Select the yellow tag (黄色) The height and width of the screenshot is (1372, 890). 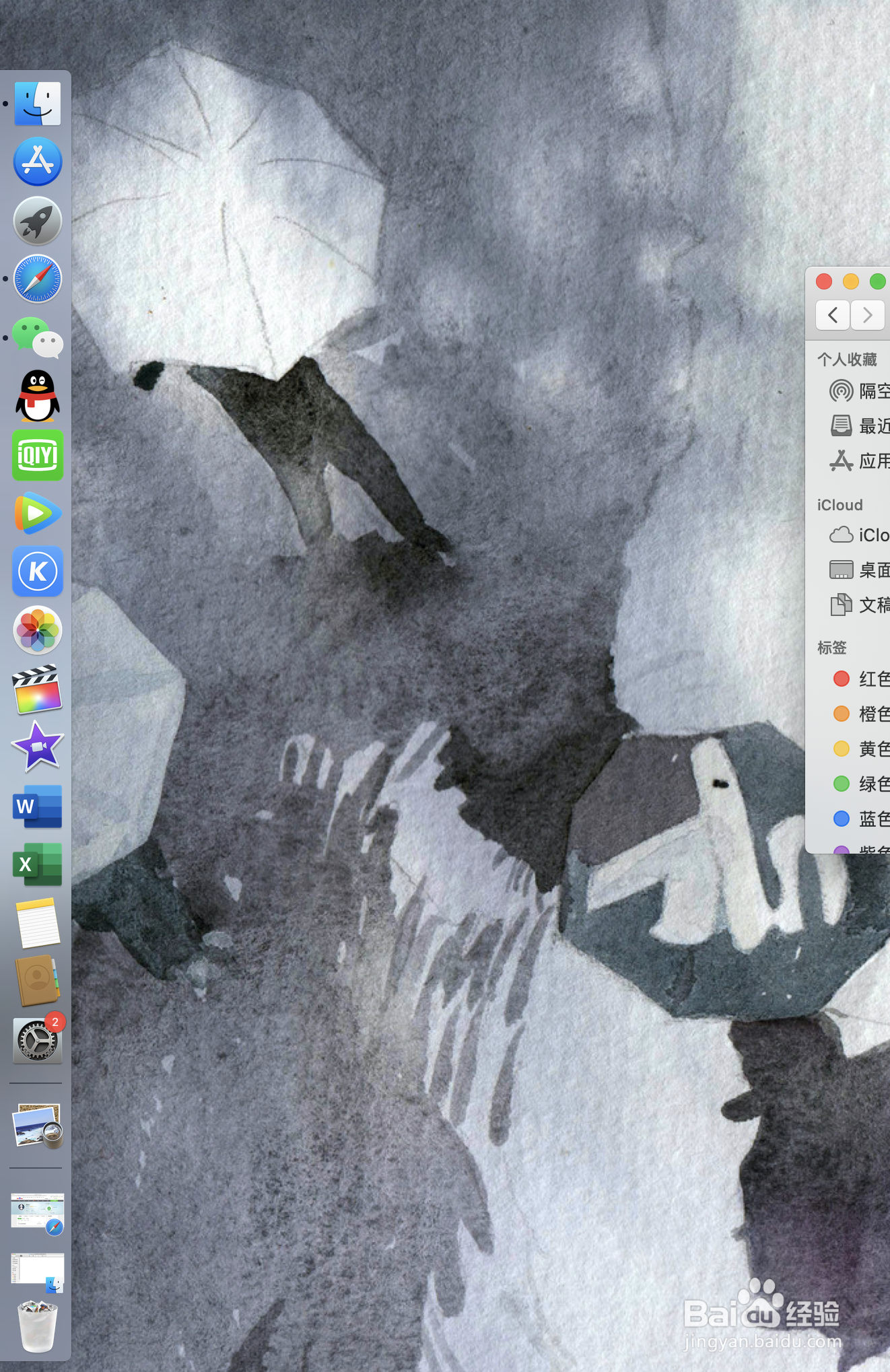(860, 749)
